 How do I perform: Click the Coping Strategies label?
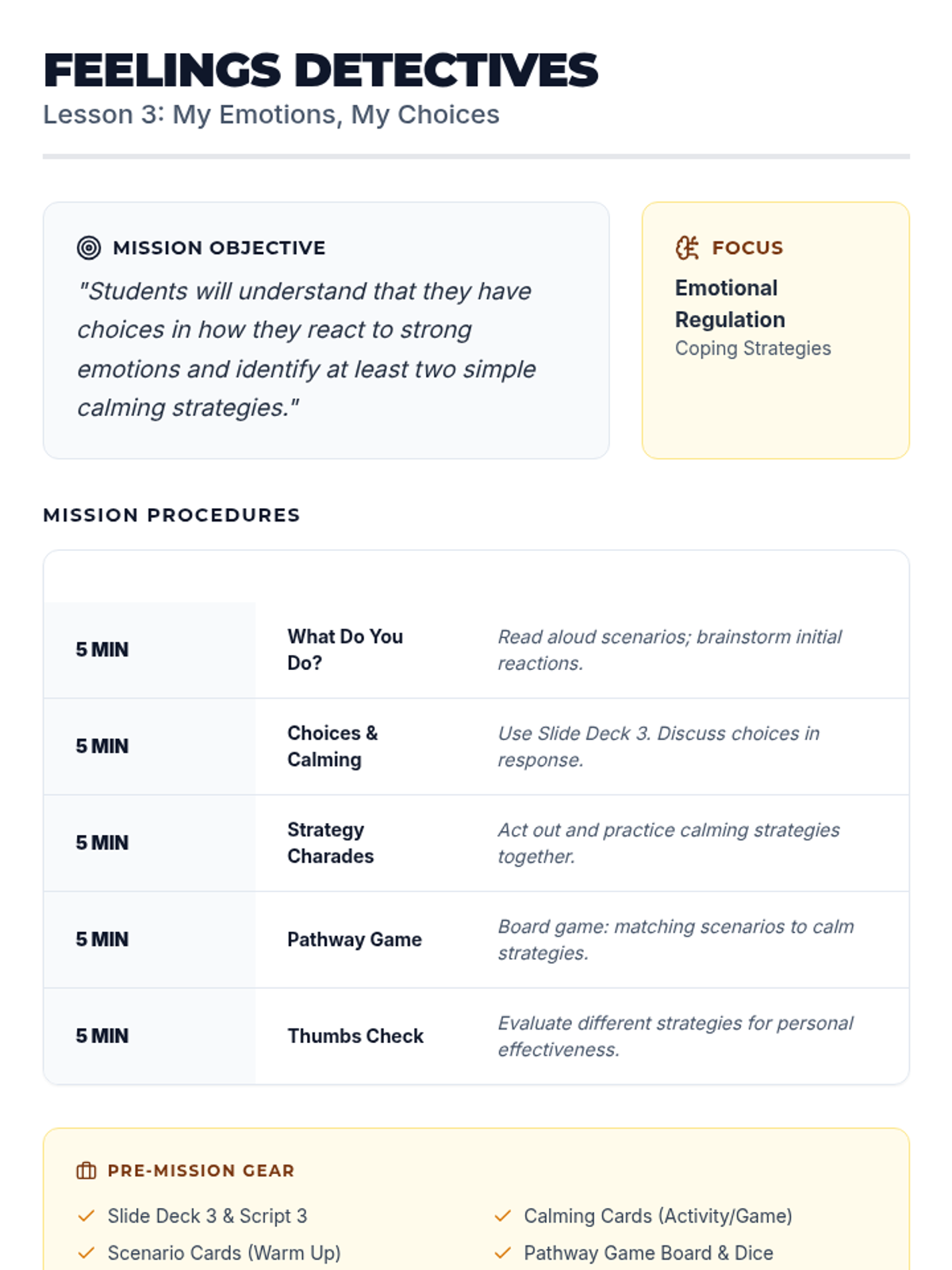pyautogui.click(x=753, y=348)
